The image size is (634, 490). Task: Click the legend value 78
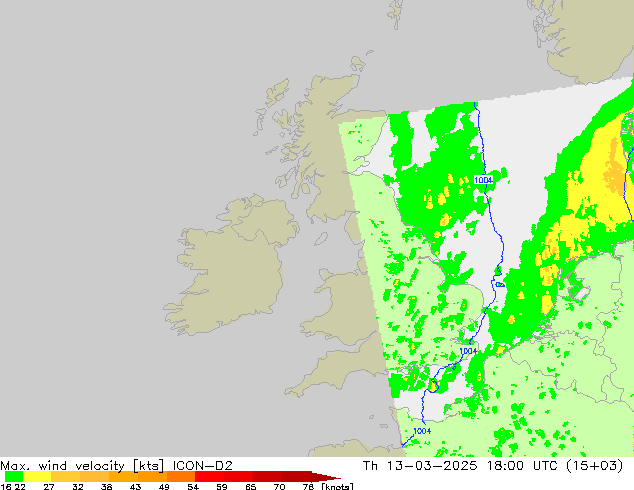click(309, 486)
